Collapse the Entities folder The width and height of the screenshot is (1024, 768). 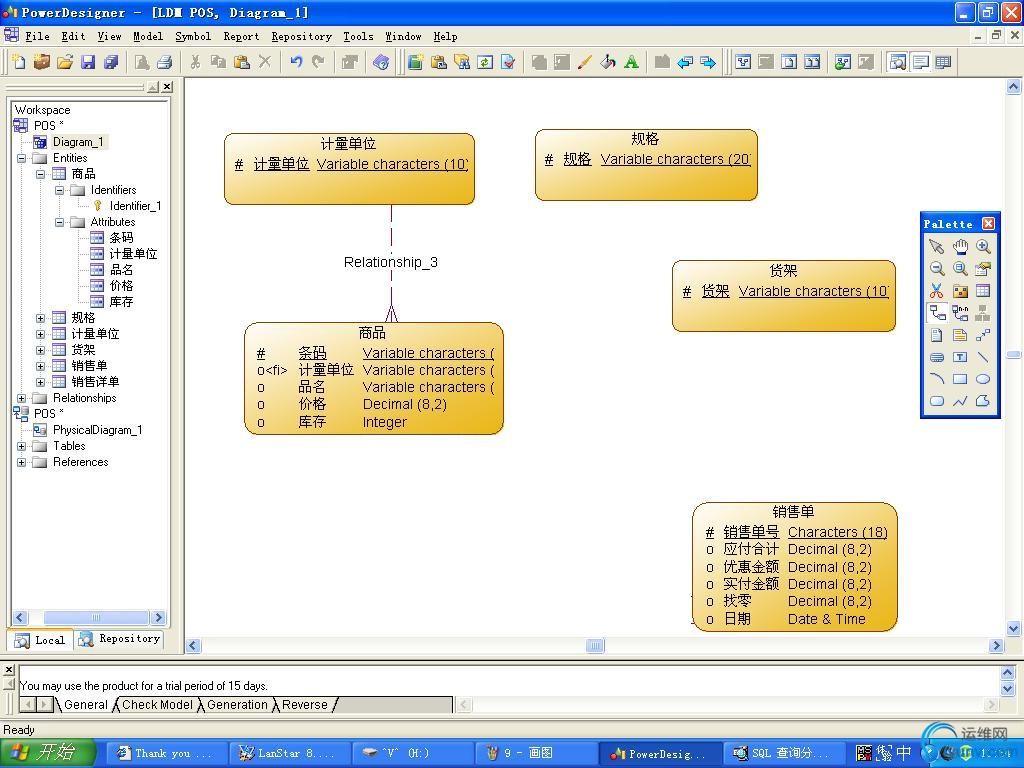pos(22,158)
